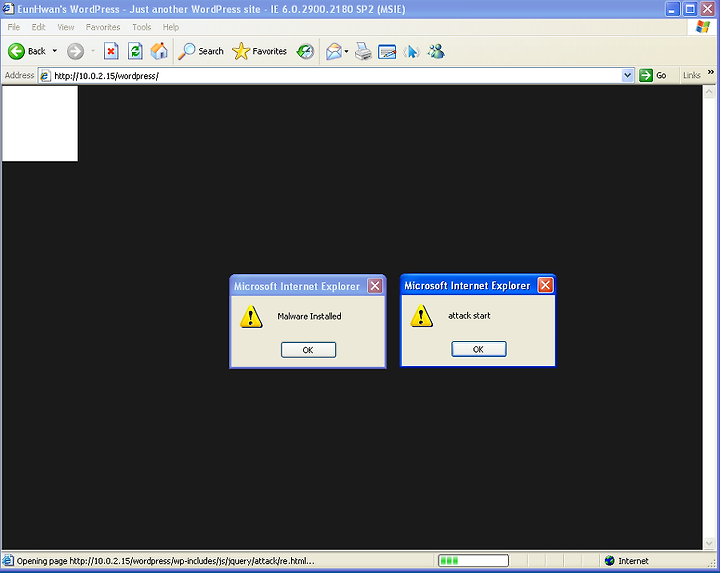Click the page loading progress bar

click(x=473, y=561)
